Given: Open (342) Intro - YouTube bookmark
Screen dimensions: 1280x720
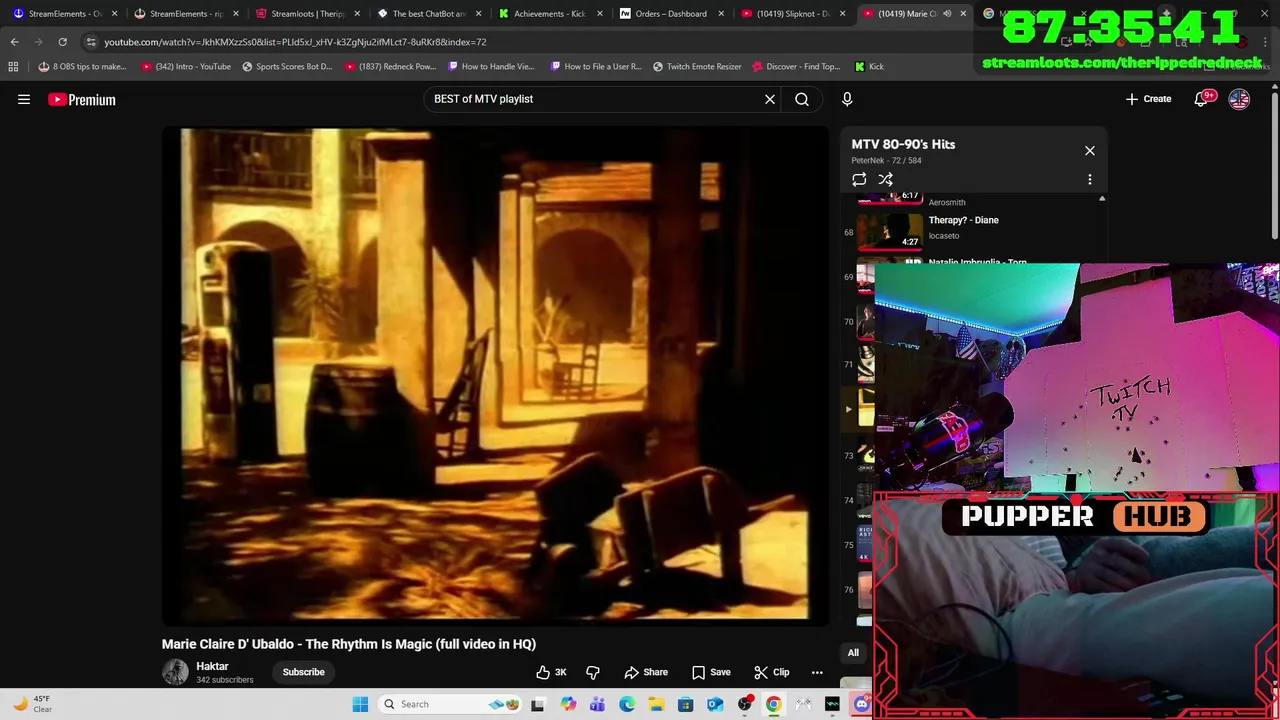Looking at the screenshot, I should point(186,66).
